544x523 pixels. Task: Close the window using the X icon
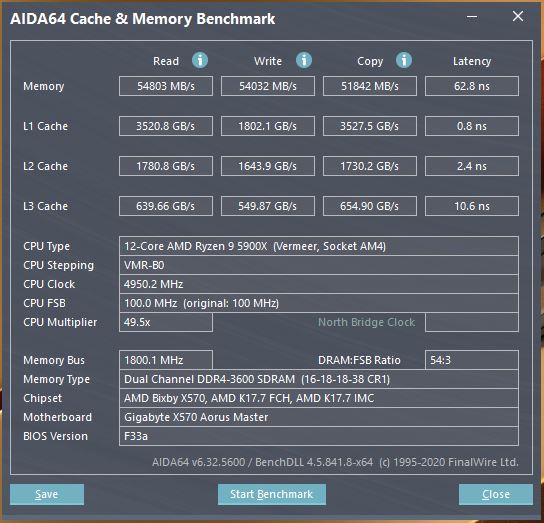[x=518, y=16]
